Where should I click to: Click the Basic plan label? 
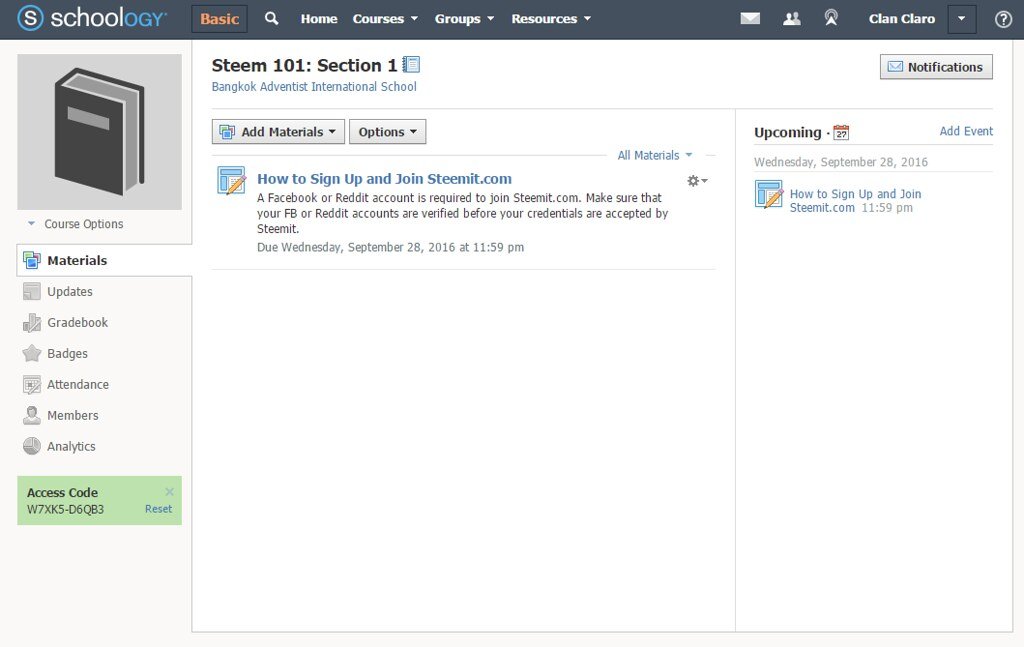click(x=219, y=19)
